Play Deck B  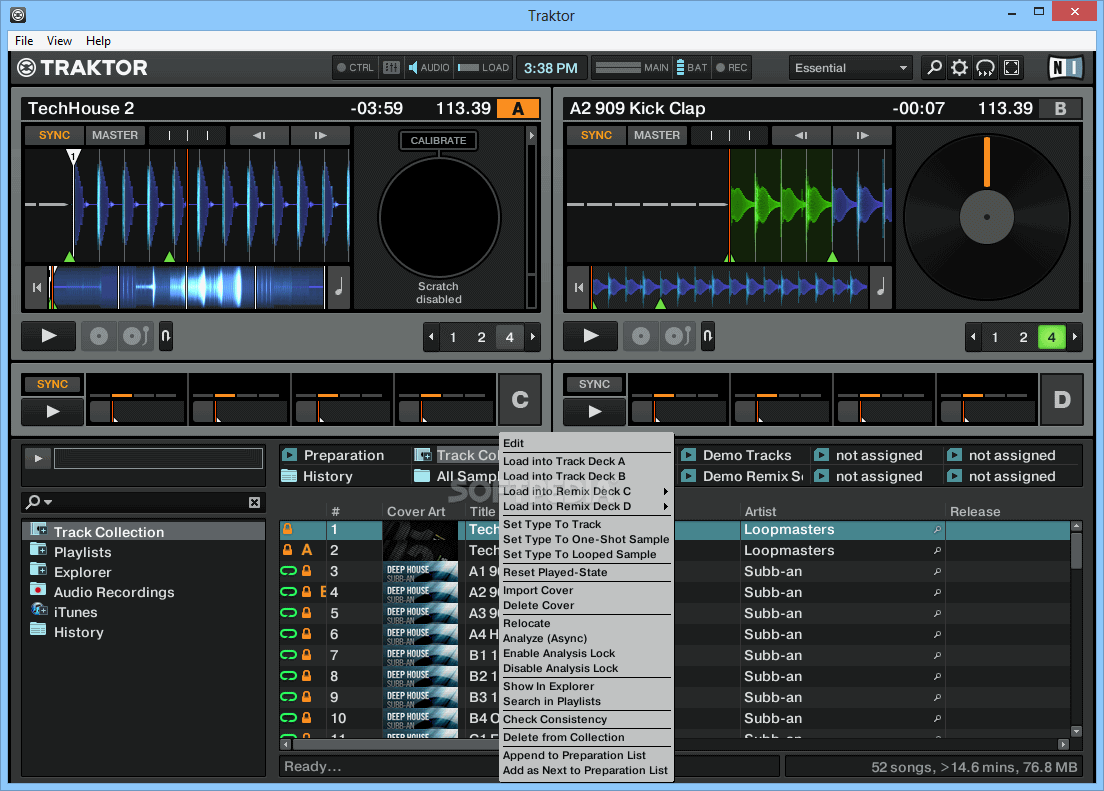click(x=591, y=336)
